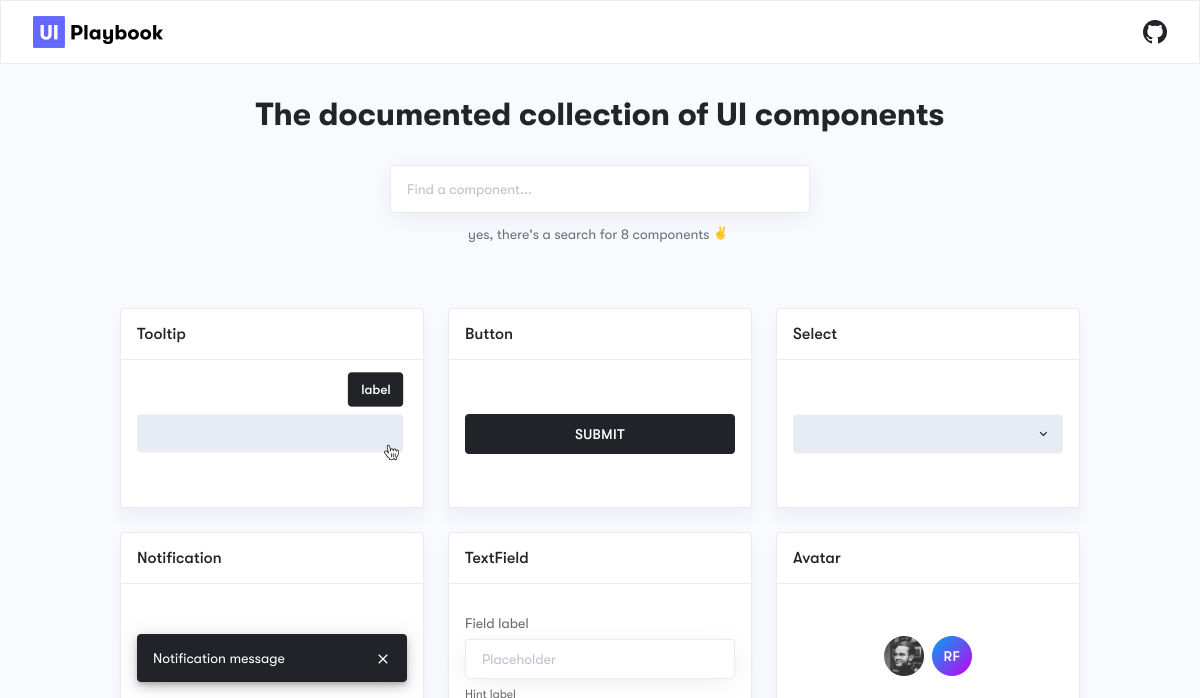This screenshot has height=698, width=1200.
Task: Open the Tooltip component card title
Action: (161, 334)
